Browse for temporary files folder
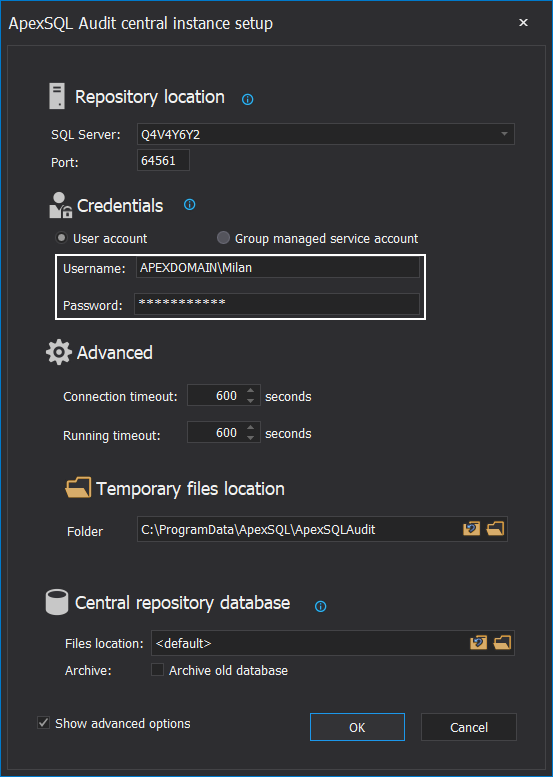 point(495,529)
